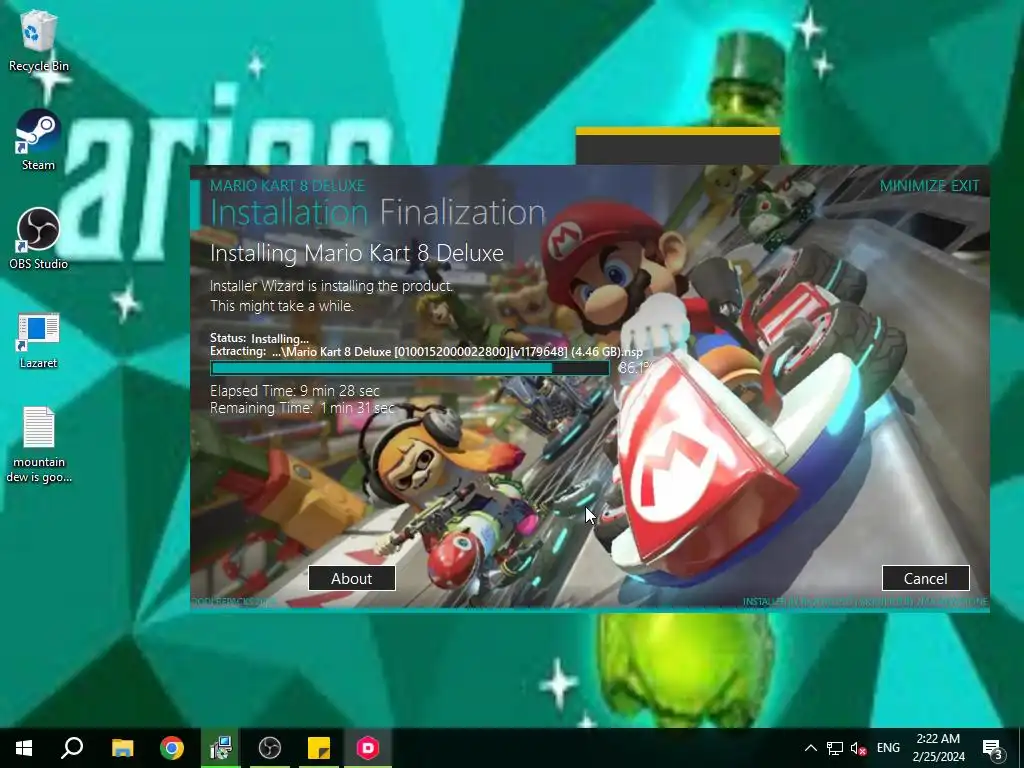Open Sticky Notes from the taskbar

[x=319, y=748]
